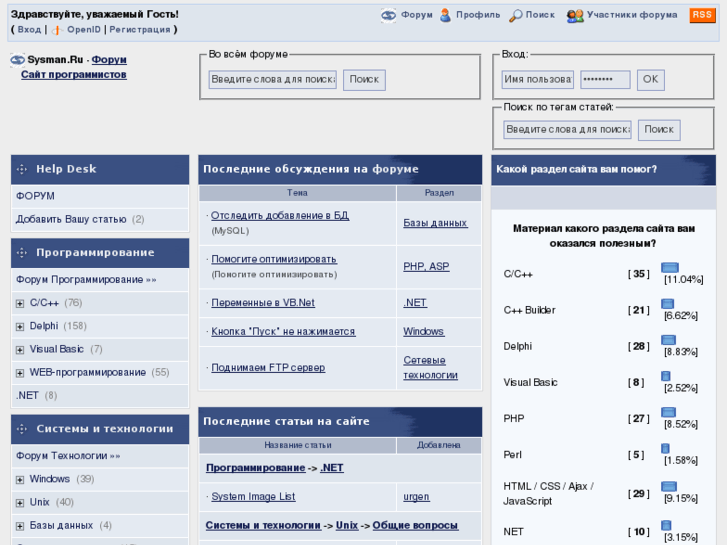The height and width of the screenshot is (545, 727).
Task: Click the username input field
Action: (537, 80)
